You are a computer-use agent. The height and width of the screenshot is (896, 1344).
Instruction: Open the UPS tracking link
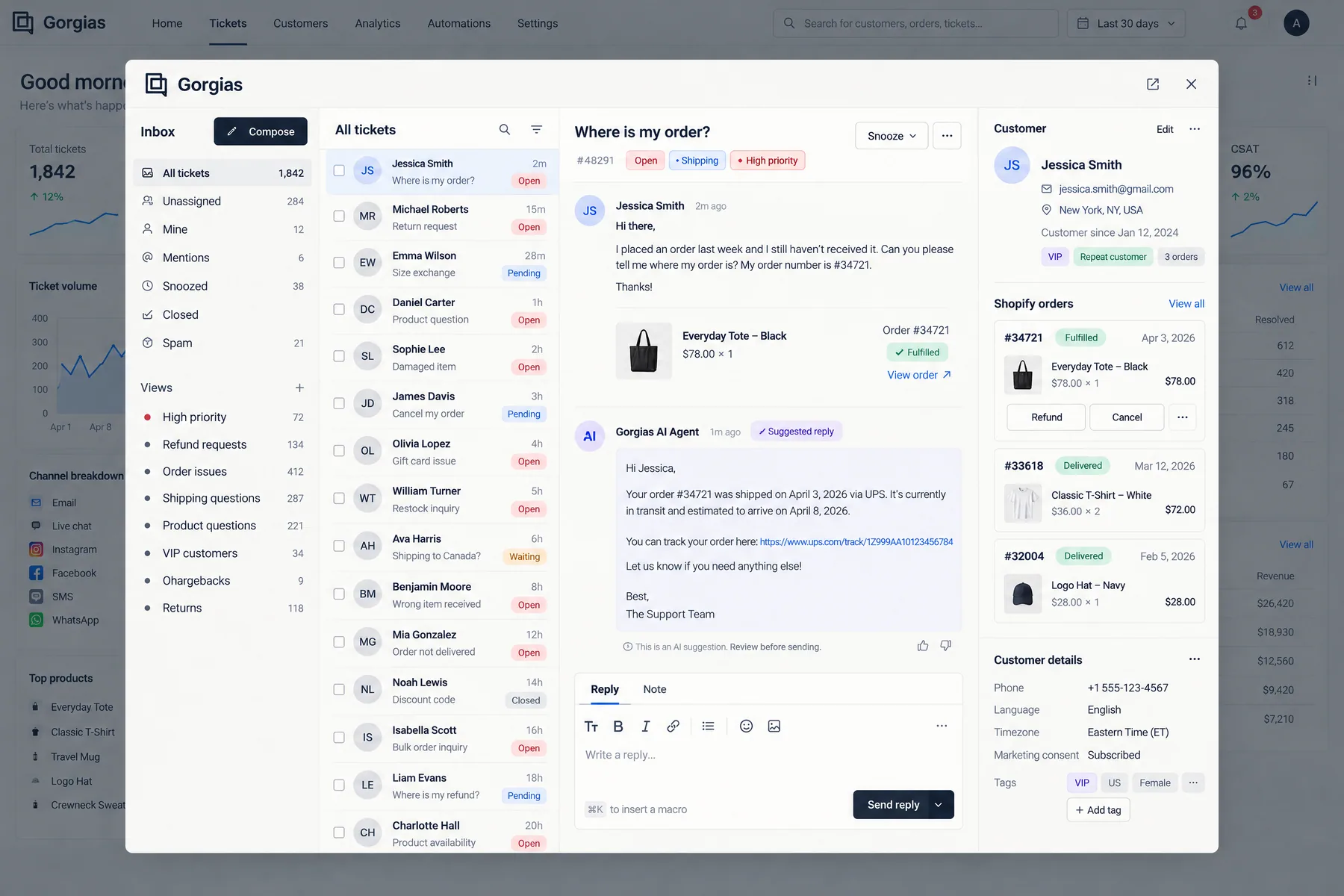(x=856, y=542)
